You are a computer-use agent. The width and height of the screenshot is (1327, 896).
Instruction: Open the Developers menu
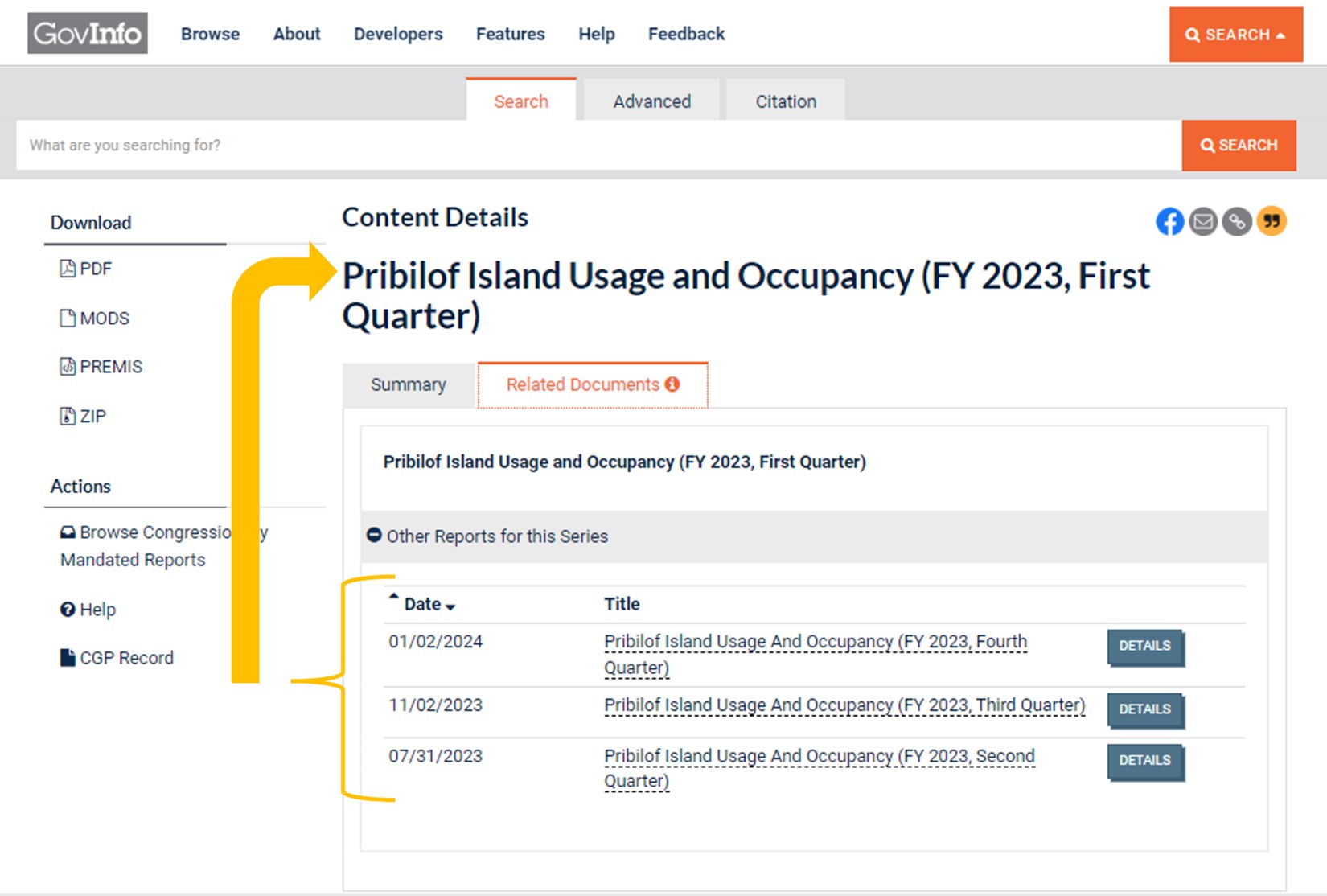[397, 34]
